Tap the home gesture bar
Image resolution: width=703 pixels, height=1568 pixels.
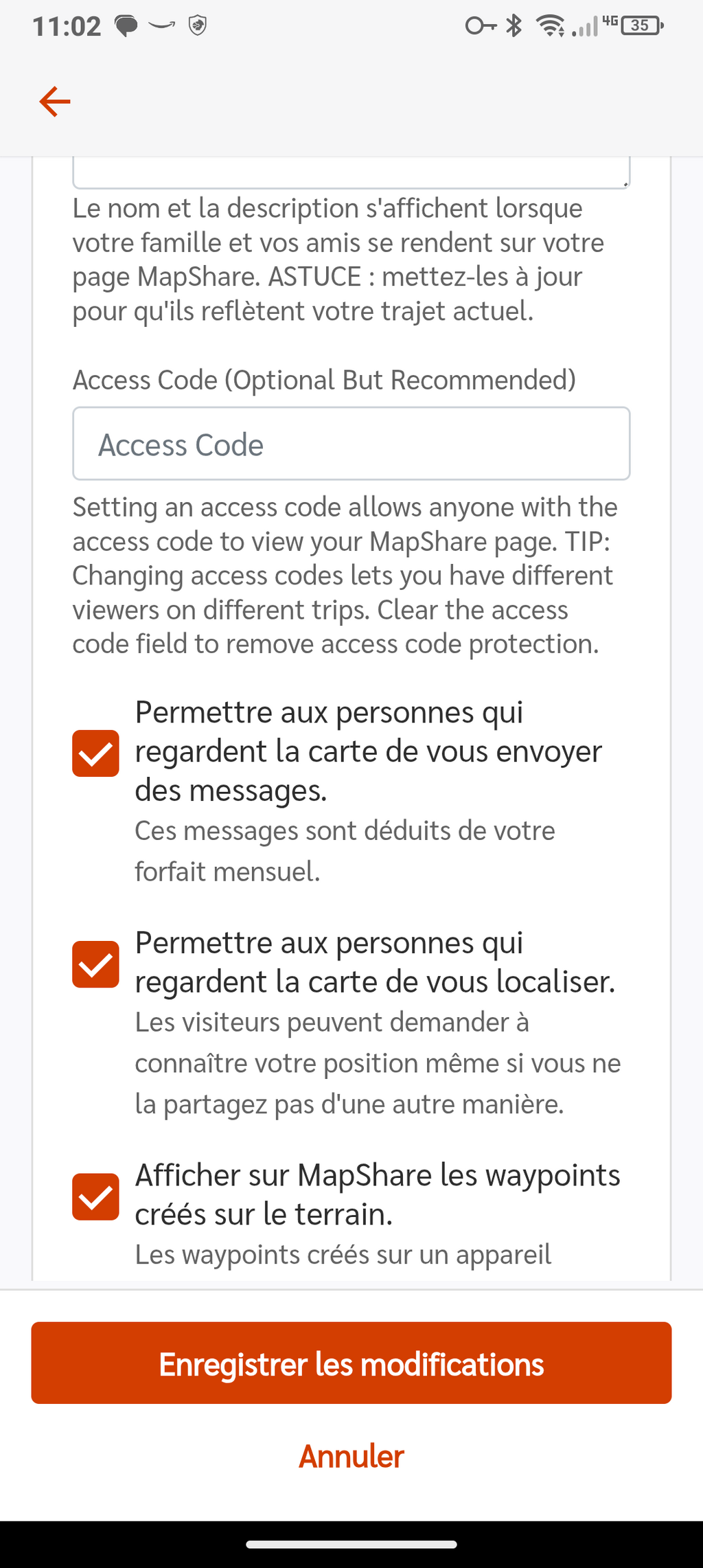tap(351, 1545)
